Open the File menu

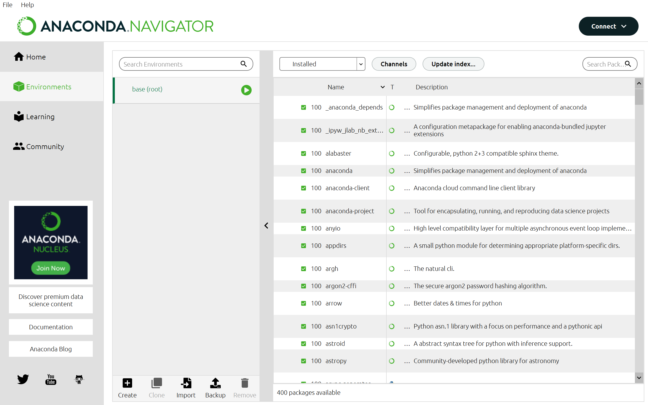tap(8, 5)
